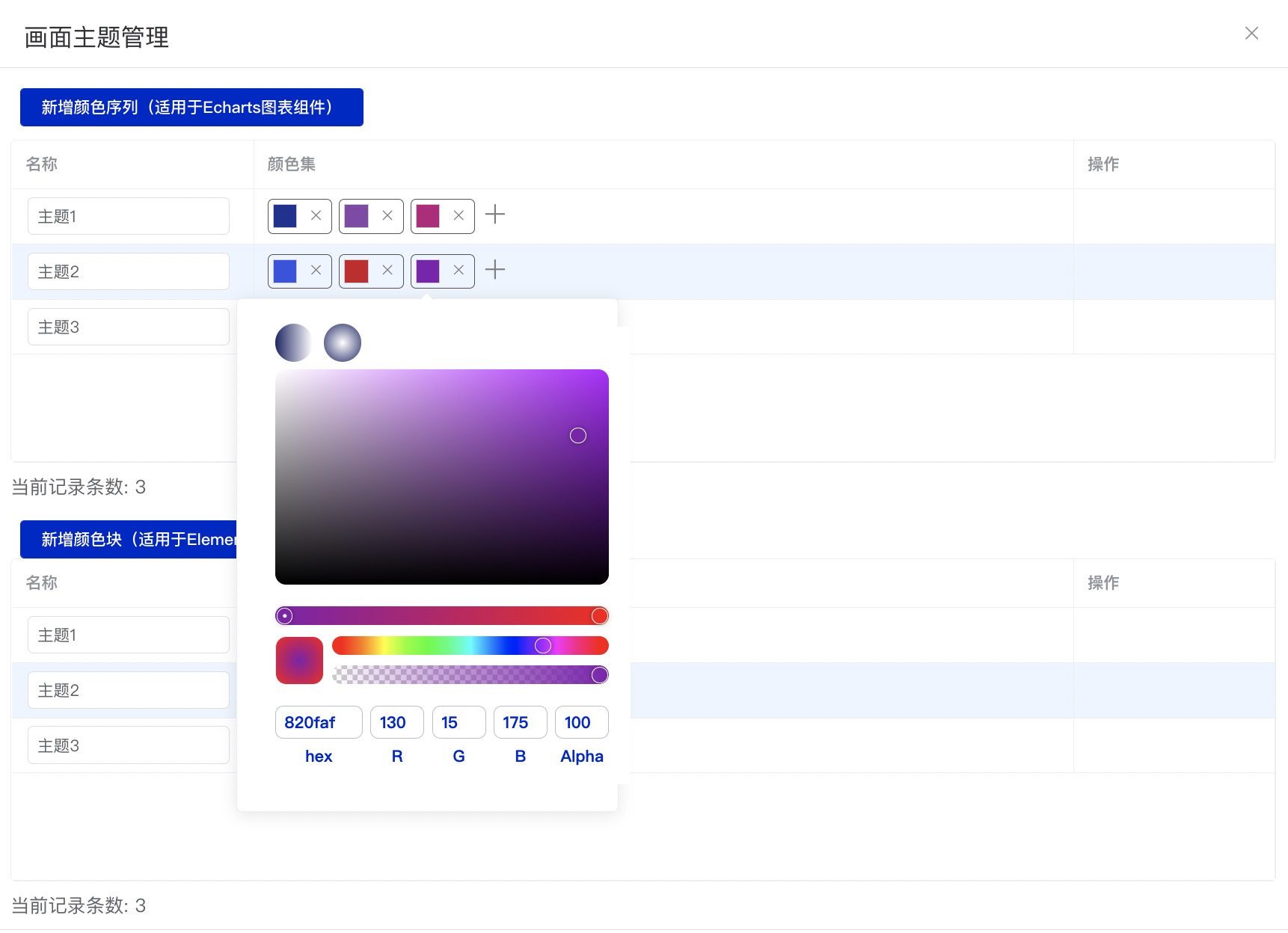Edit the G value field
The image size is (1288, 933).
[459, 722]
